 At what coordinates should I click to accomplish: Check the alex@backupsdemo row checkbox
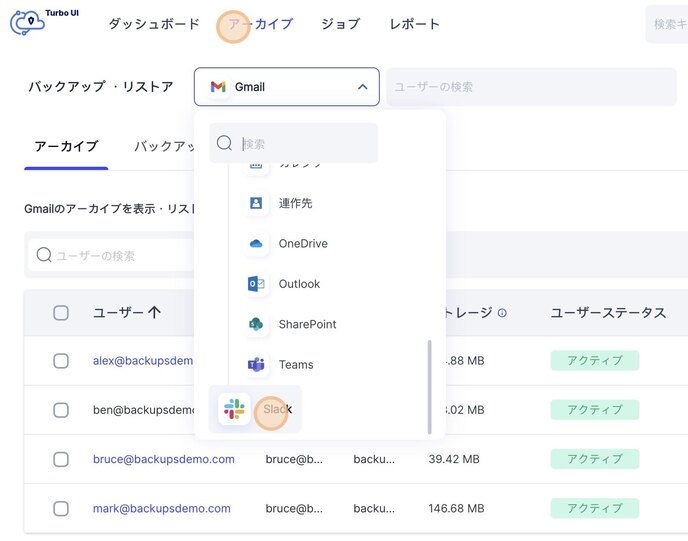(61, 361)
